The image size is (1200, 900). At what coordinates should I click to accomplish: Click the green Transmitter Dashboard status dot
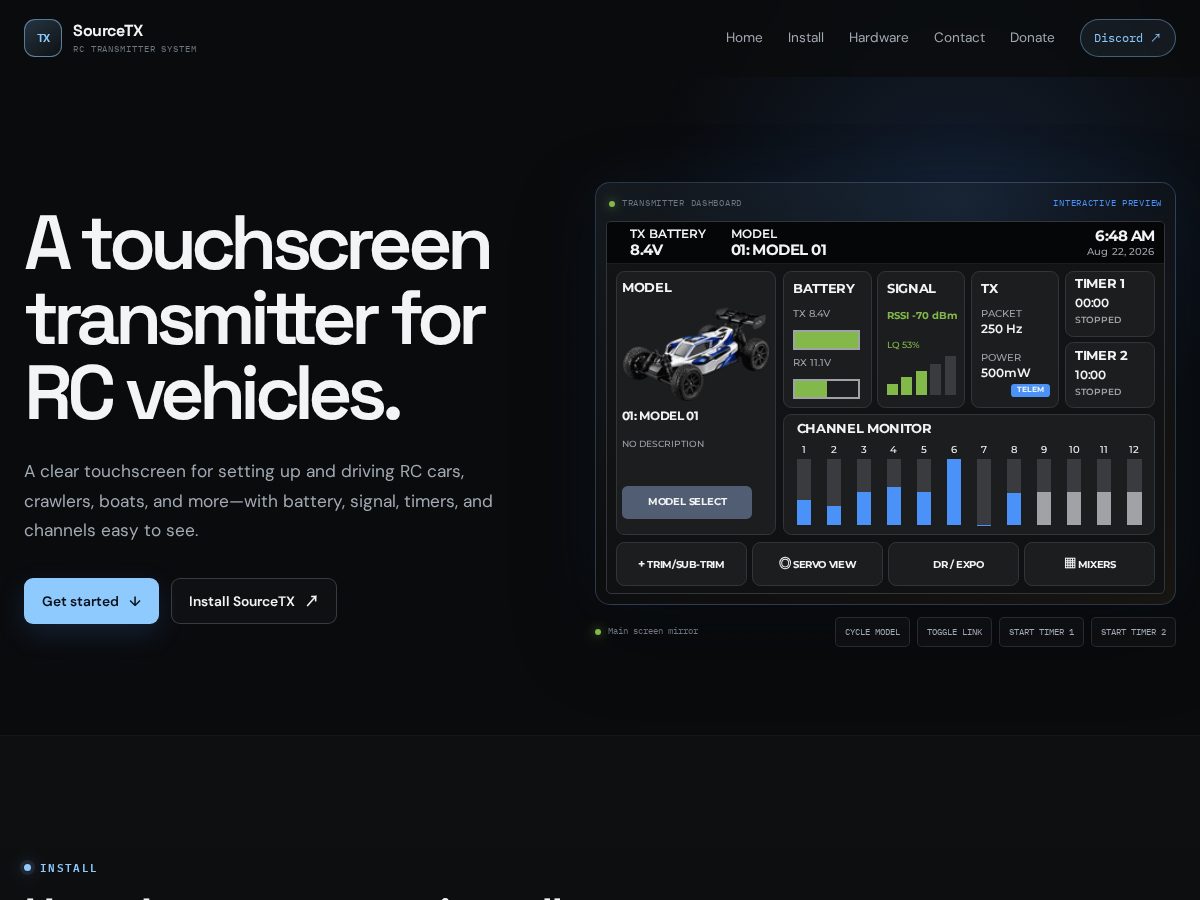pyautogui.click(x=612, y=204)
